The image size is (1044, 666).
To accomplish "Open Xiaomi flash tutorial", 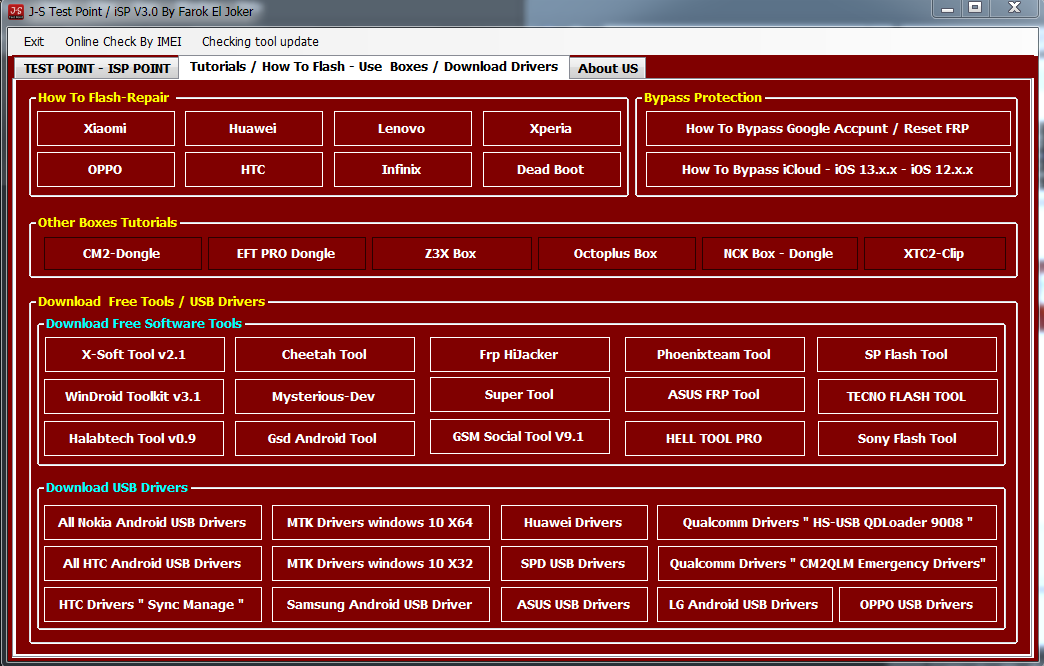I will point(106,129).
